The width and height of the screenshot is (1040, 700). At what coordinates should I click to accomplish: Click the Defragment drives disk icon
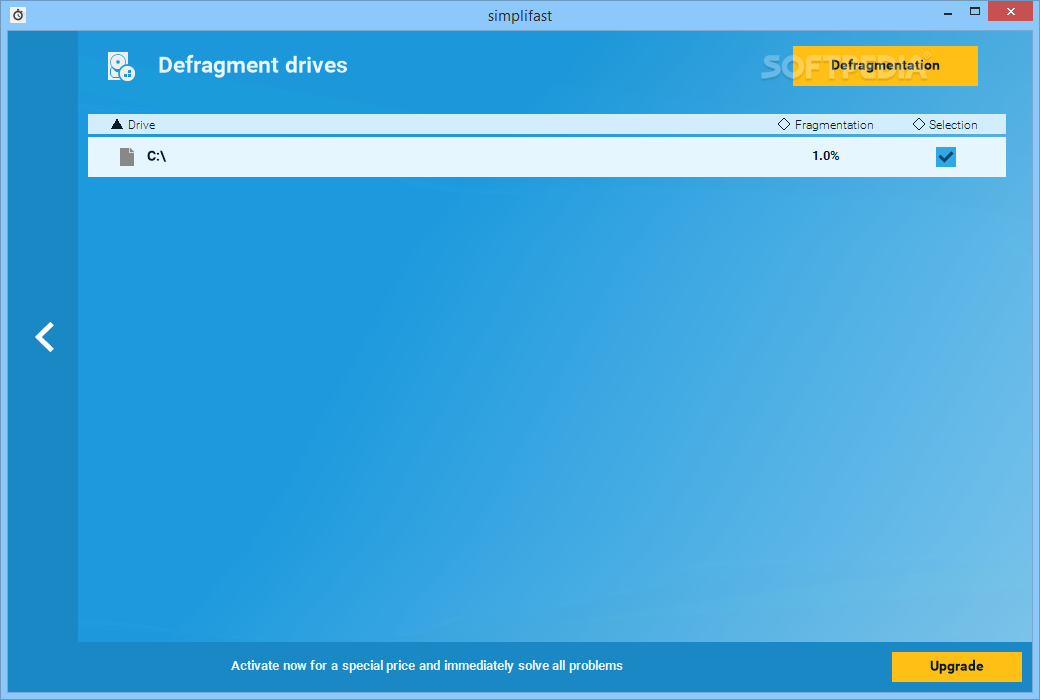point(121,66)
